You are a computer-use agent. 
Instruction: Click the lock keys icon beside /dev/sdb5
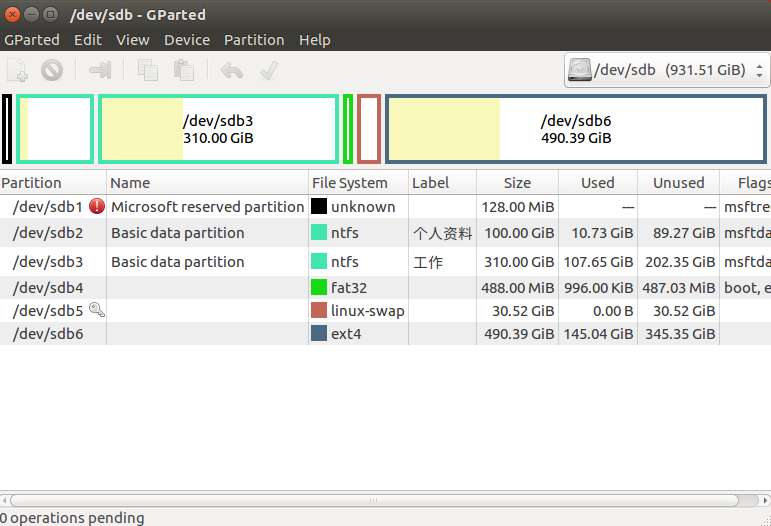tap(97, 310)
